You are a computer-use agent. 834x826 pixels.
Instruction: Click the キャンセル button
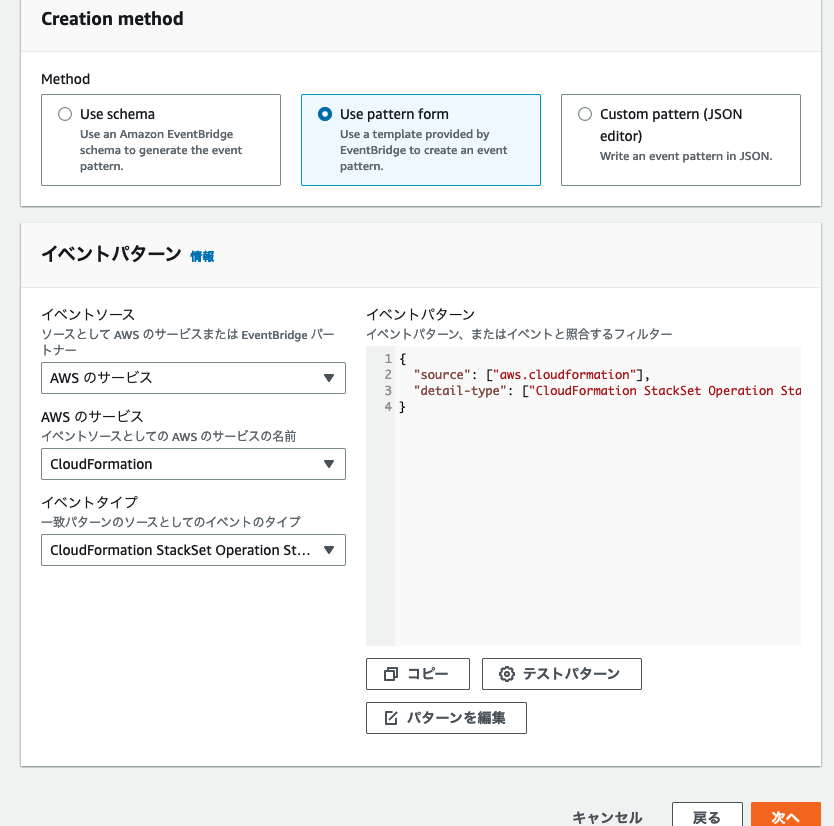[x=607, y=817]
